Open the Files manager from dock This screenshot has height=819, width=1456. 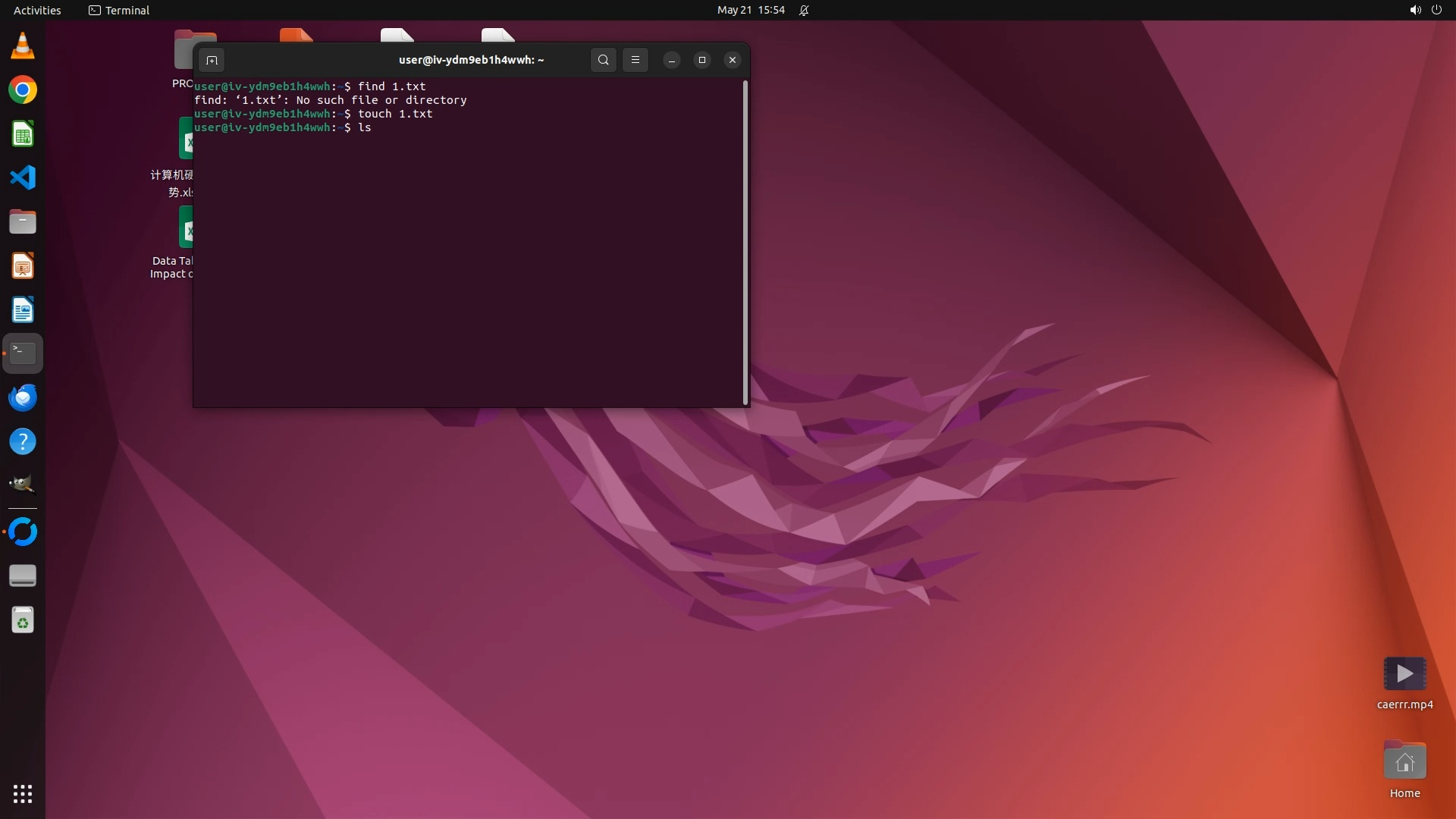23,221
